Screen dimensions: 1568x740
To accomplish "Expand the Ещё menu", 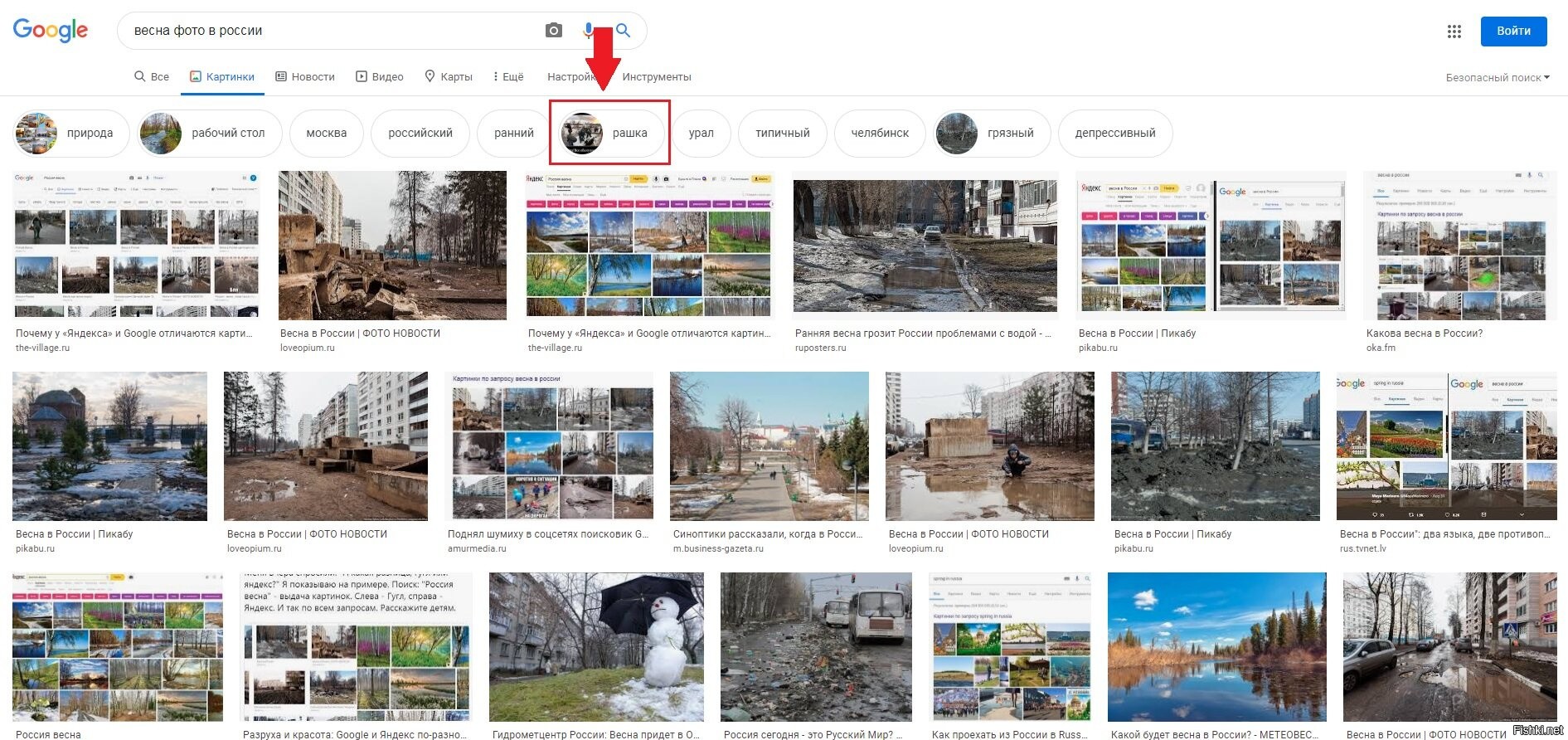I will coord(508,76).
